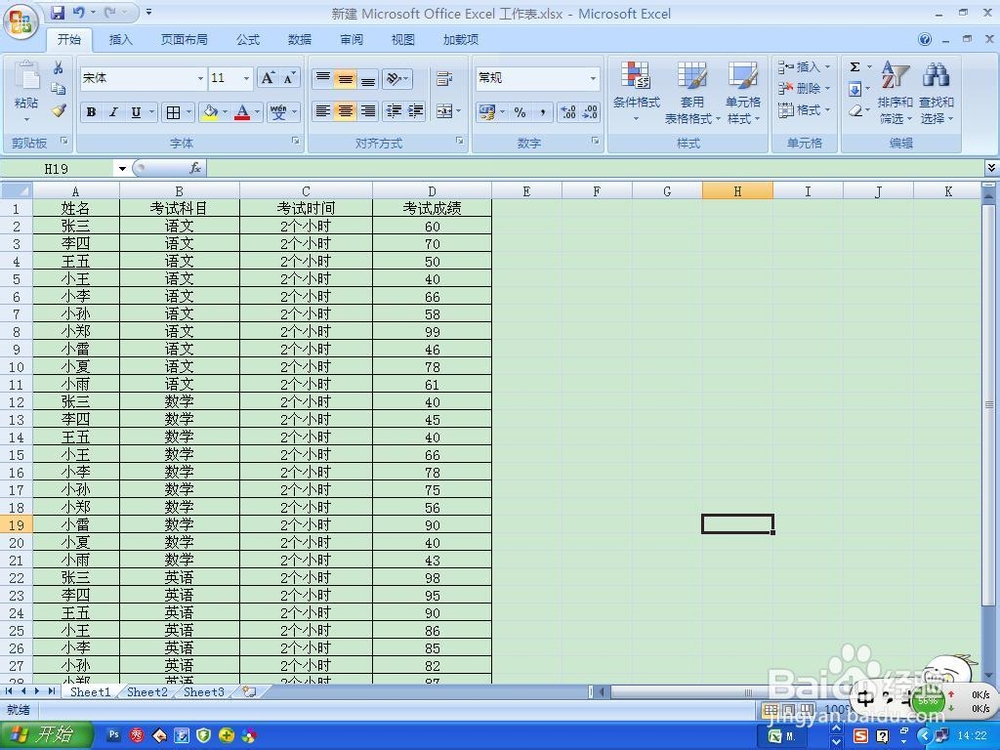
Task: Open 查找和选择 find and select
Action: point(936,92)
